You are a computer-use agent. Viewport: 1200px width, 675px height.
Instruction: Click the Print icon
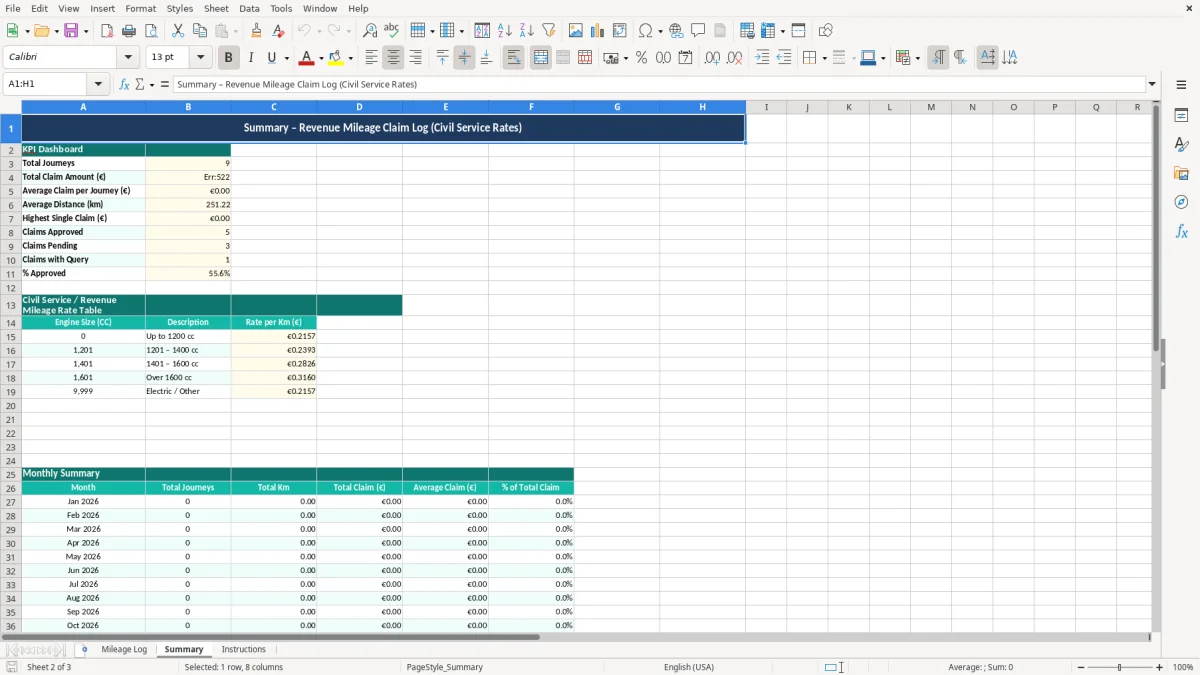[x=129, y=31]
